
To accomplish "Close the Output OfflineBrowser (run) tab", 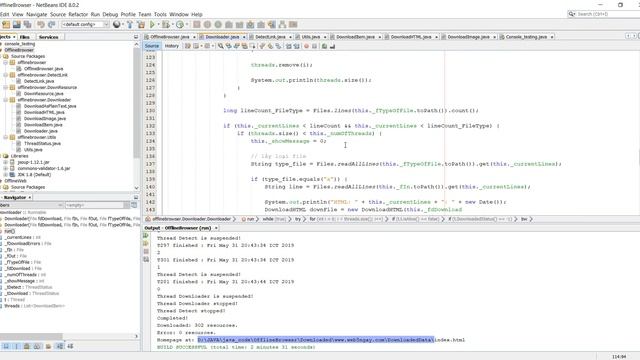I will (x=216, y=228).
